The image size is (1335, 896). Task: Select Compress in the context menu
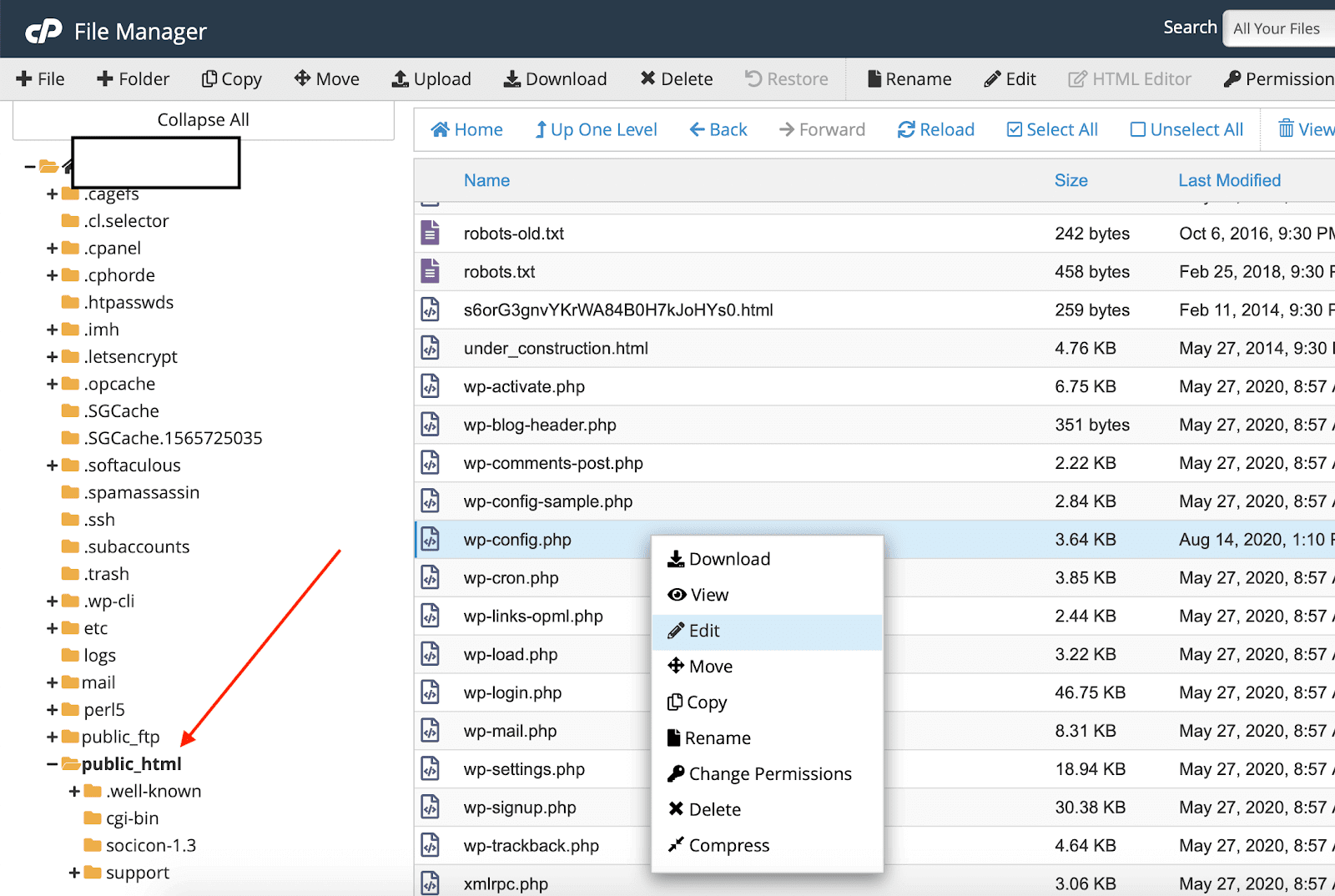tap(728, 844)
